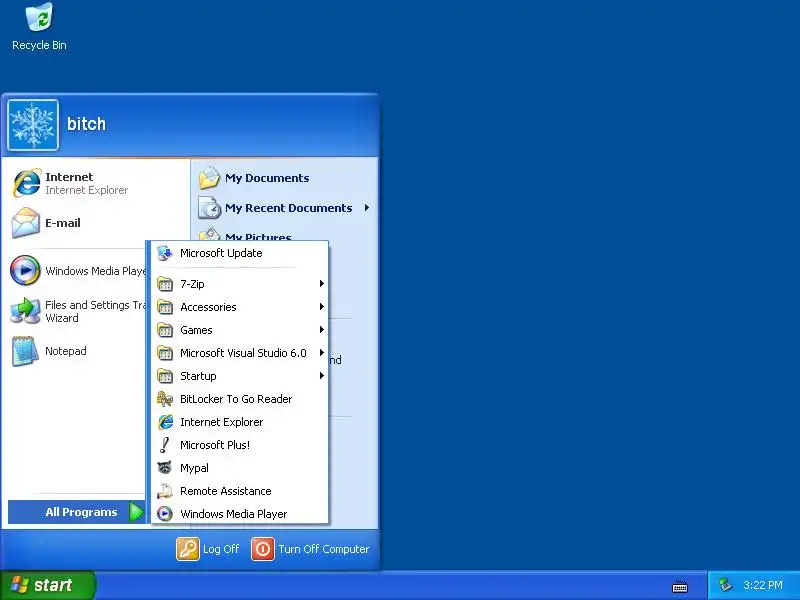Click the "Microsoft Visual Studio 6.0" text
Image resolution: width=800 pixels, height=600 pixels.
[243, 353]
